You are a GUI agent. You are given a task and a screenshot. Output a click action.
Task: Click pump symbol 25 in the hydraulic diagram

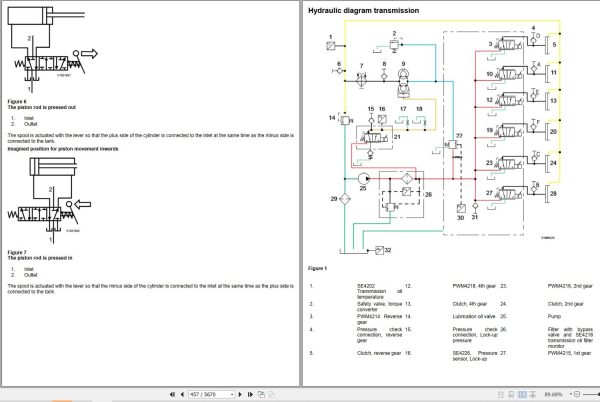(x=364, y=179)
